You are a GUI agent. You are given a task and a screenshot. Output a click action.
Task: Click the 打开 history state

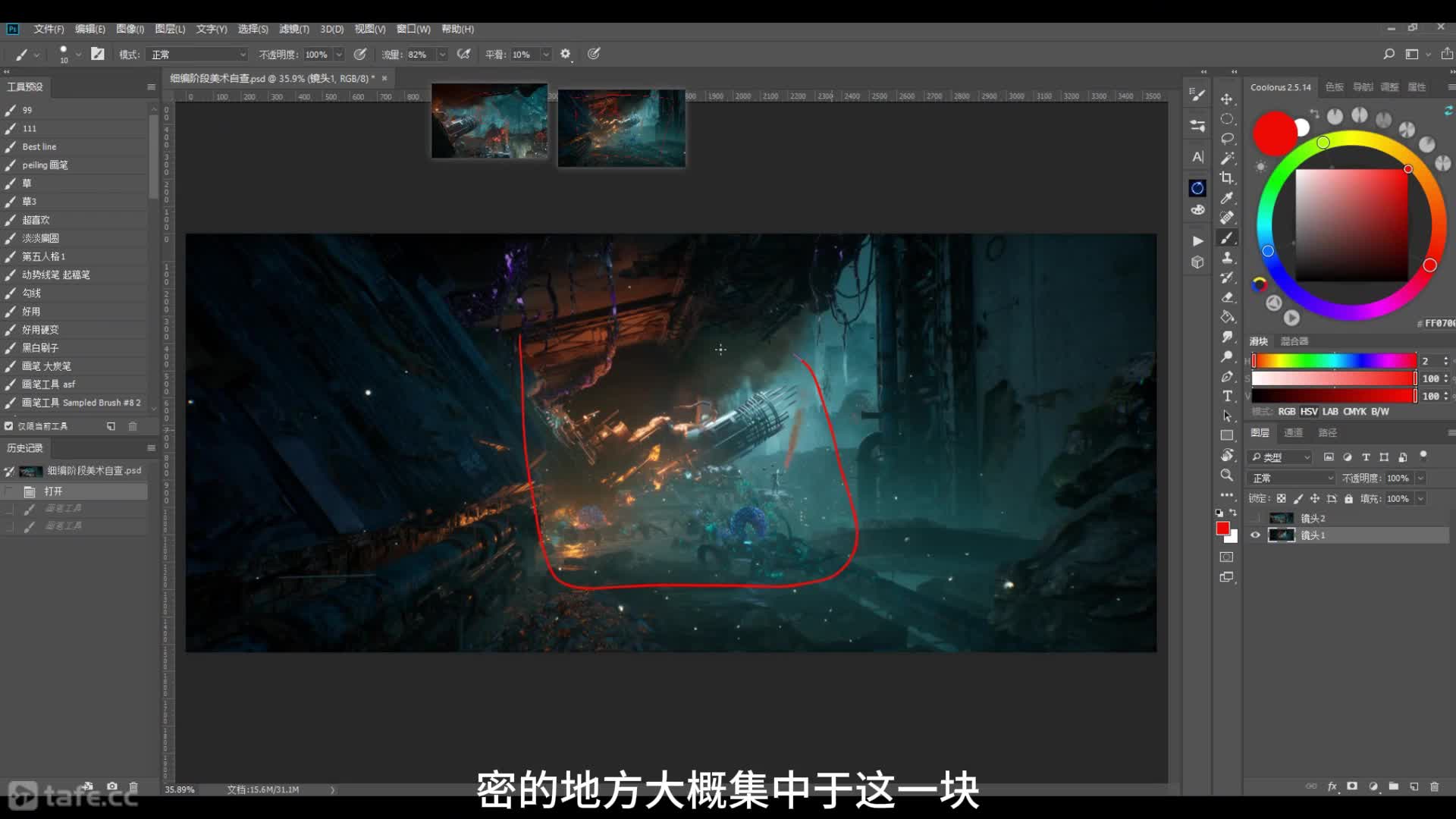click(74, 491)
